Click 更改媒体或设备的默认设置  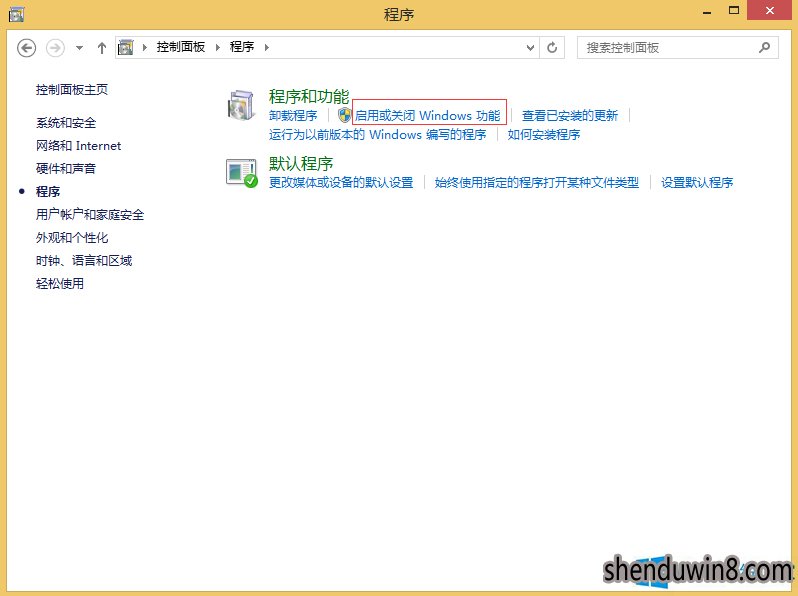click(341, 183)
